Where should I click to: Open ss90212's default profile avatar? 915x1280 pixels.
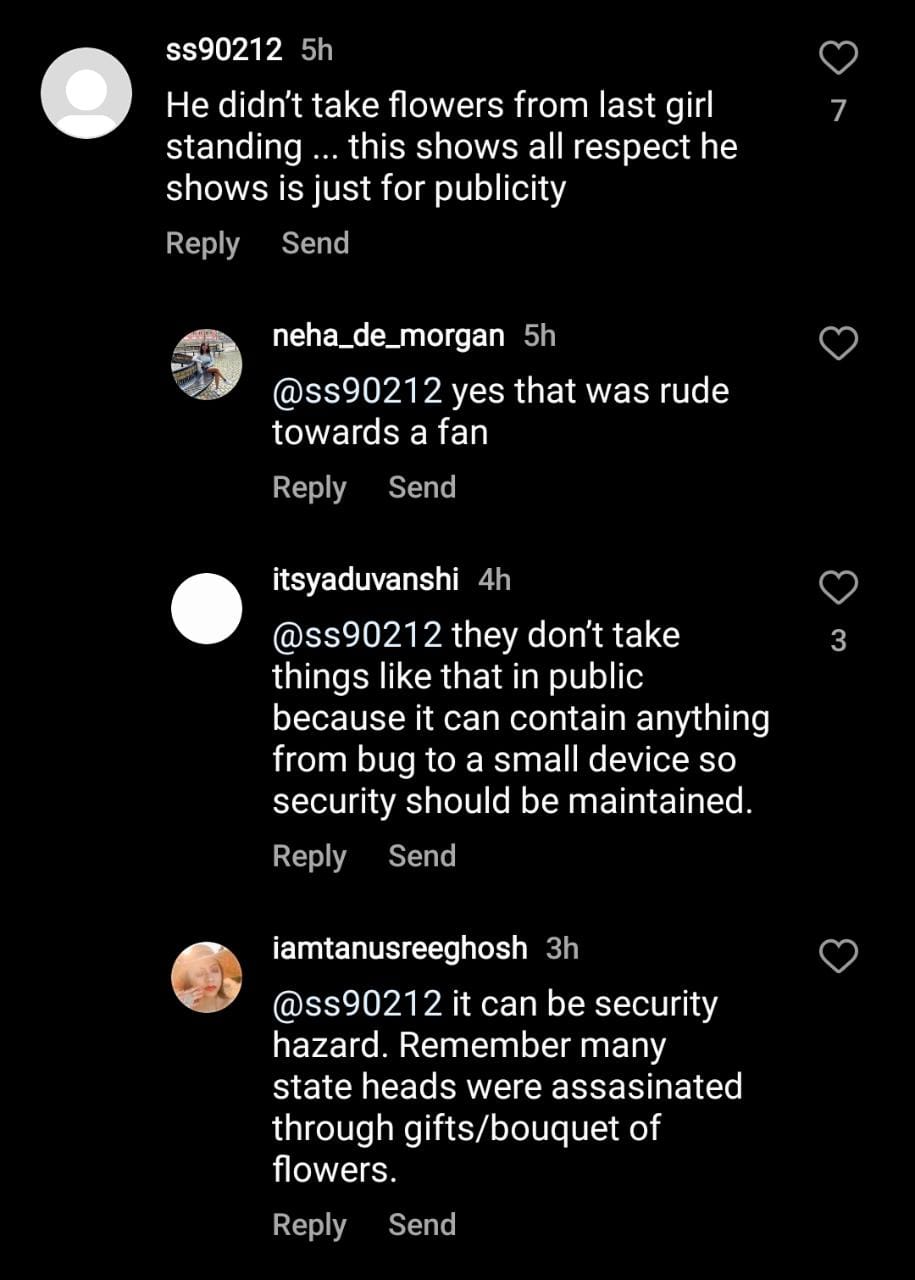pos(86,93)
